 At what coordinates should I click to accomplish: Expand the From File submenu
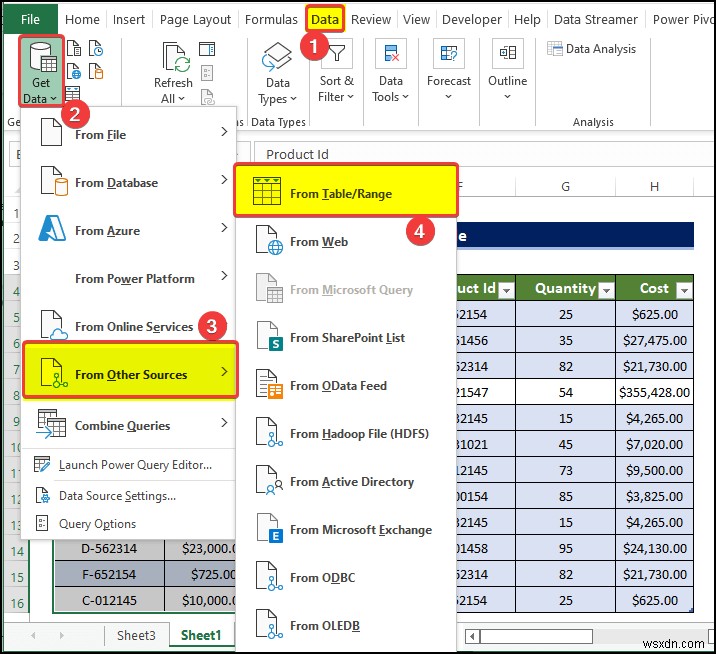click(x=129, y=134)
